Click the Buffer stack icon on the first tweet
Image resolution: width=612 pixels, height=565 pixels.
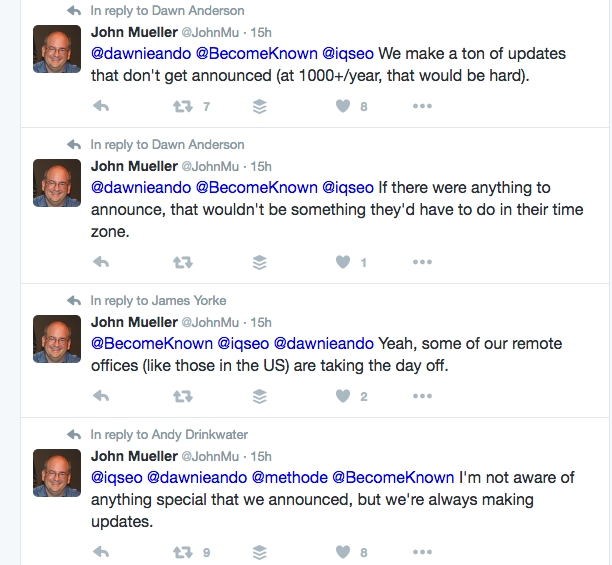(260, 106)
